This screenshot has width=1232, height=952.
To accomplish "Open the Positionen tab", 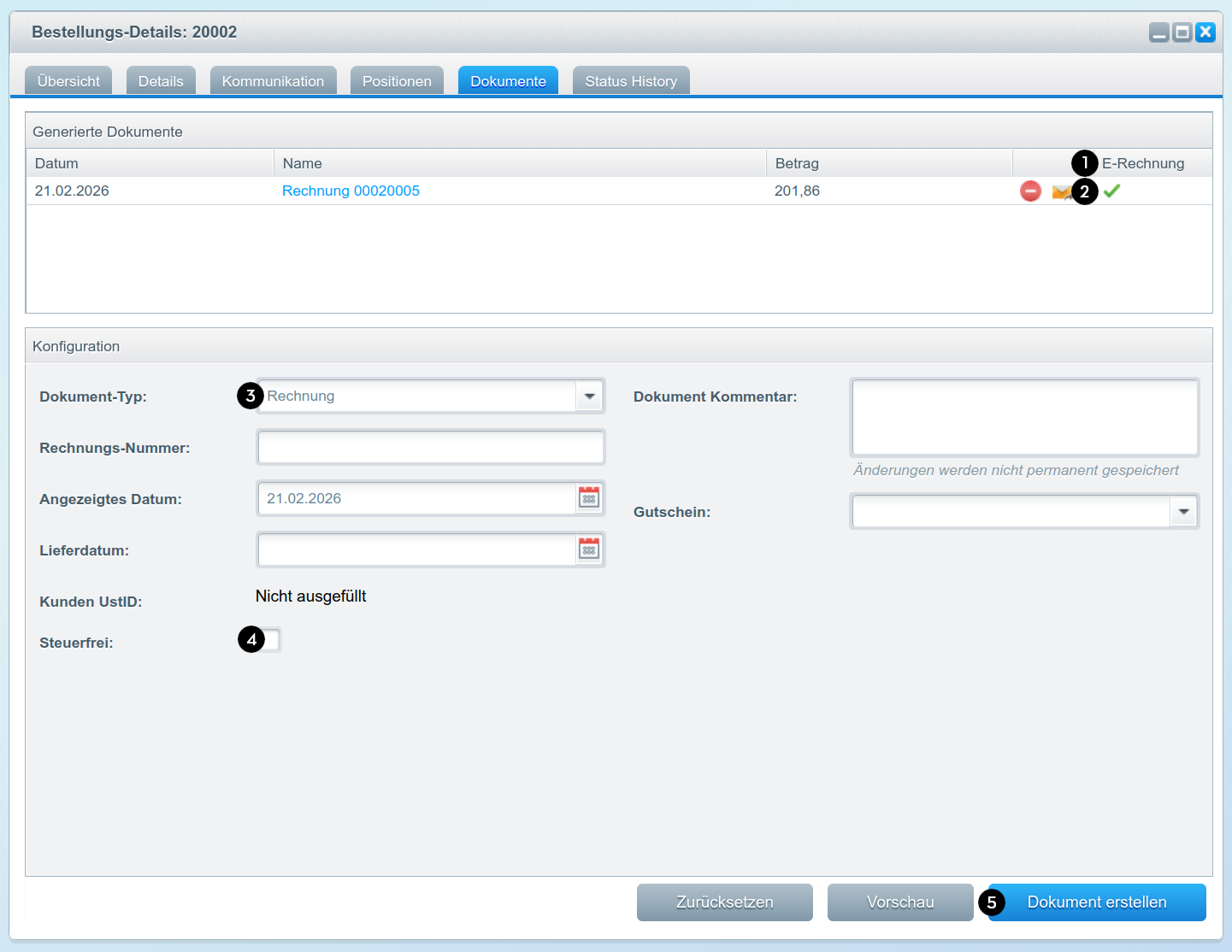I will coord(397,81).
